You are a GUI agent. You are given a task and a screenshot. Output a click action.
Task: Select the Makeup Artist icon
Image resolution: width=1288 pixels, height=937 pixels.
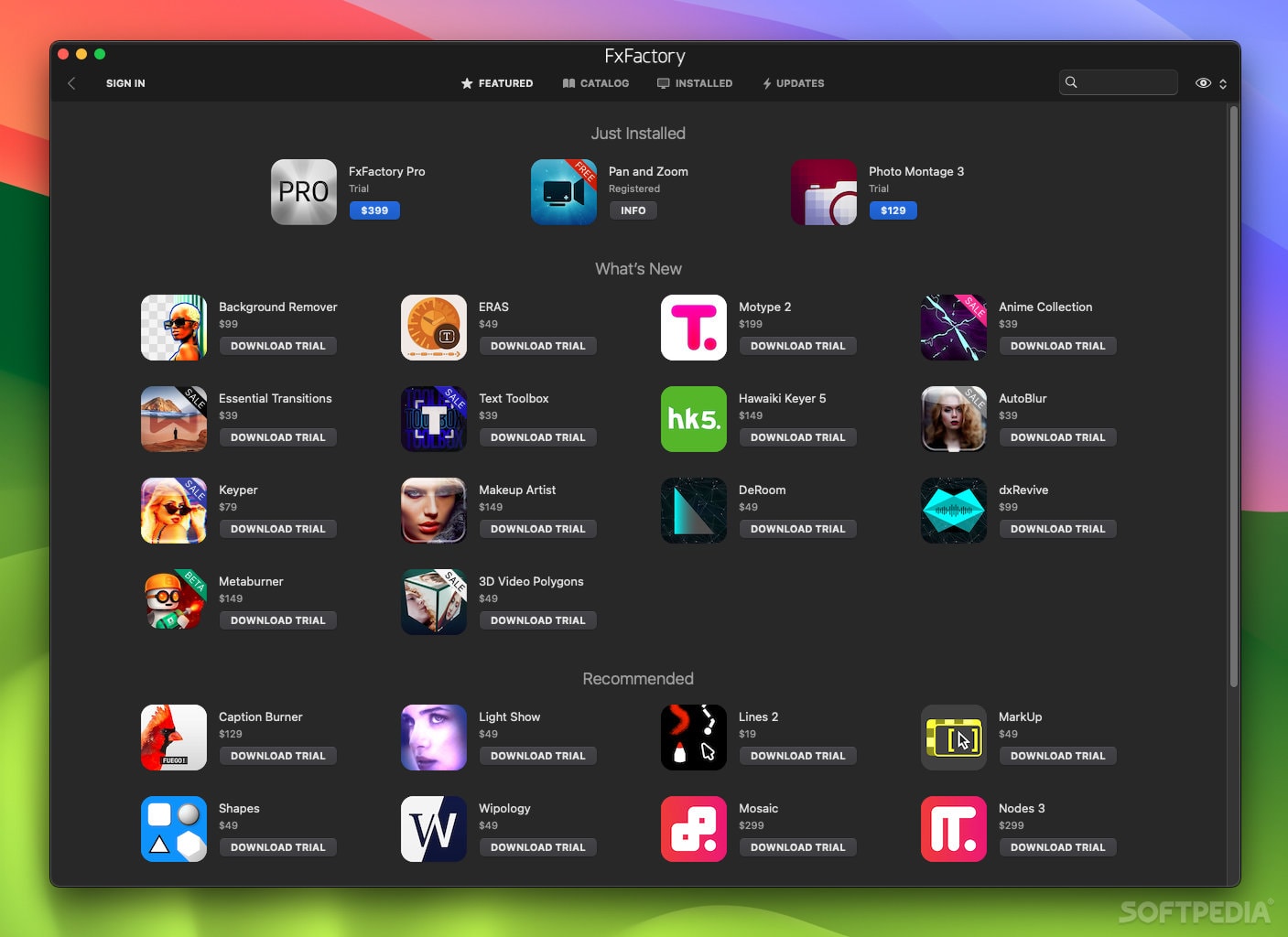click(434, 511)
